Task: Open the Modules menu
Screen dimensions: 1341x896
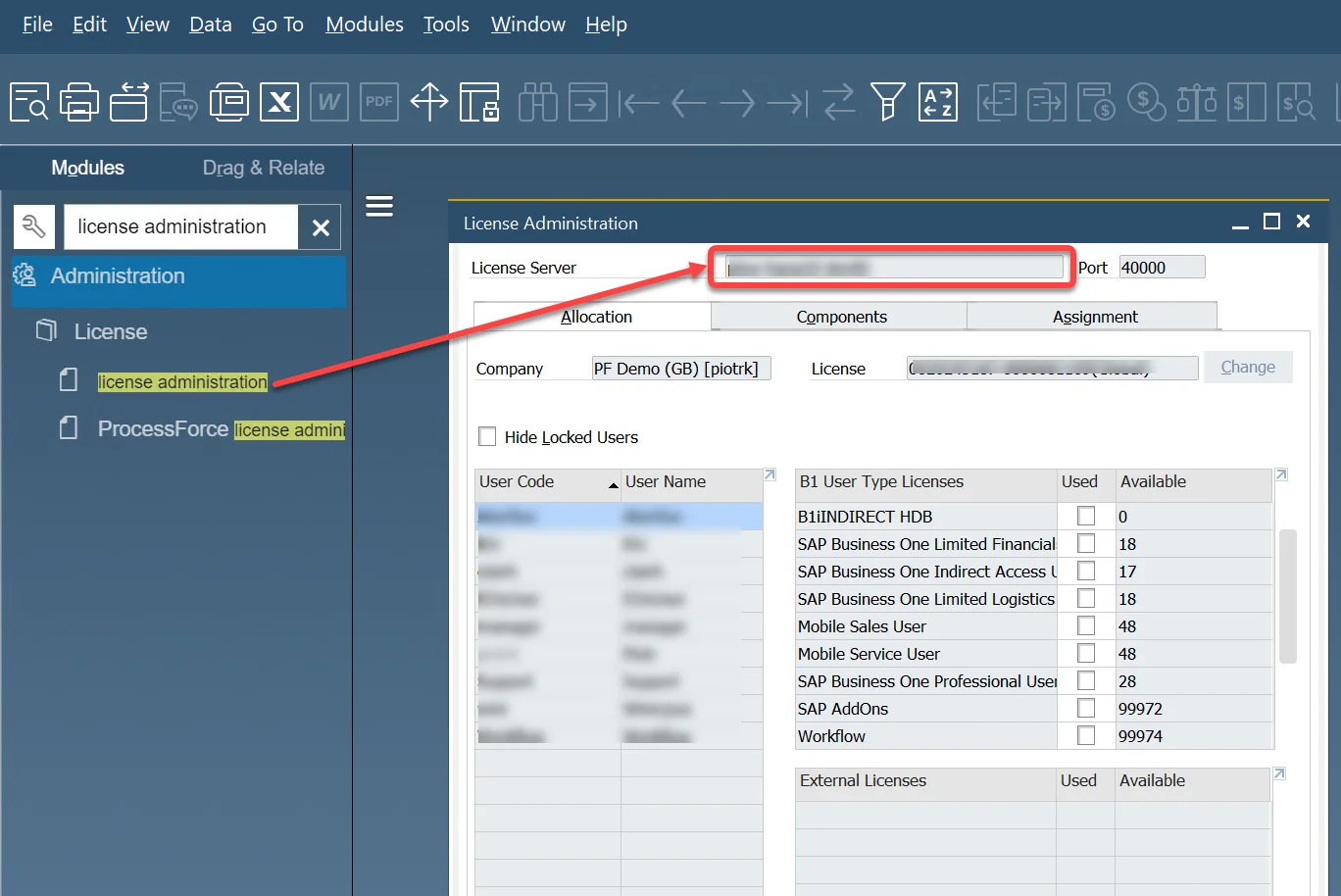Action: click(364, 25)
